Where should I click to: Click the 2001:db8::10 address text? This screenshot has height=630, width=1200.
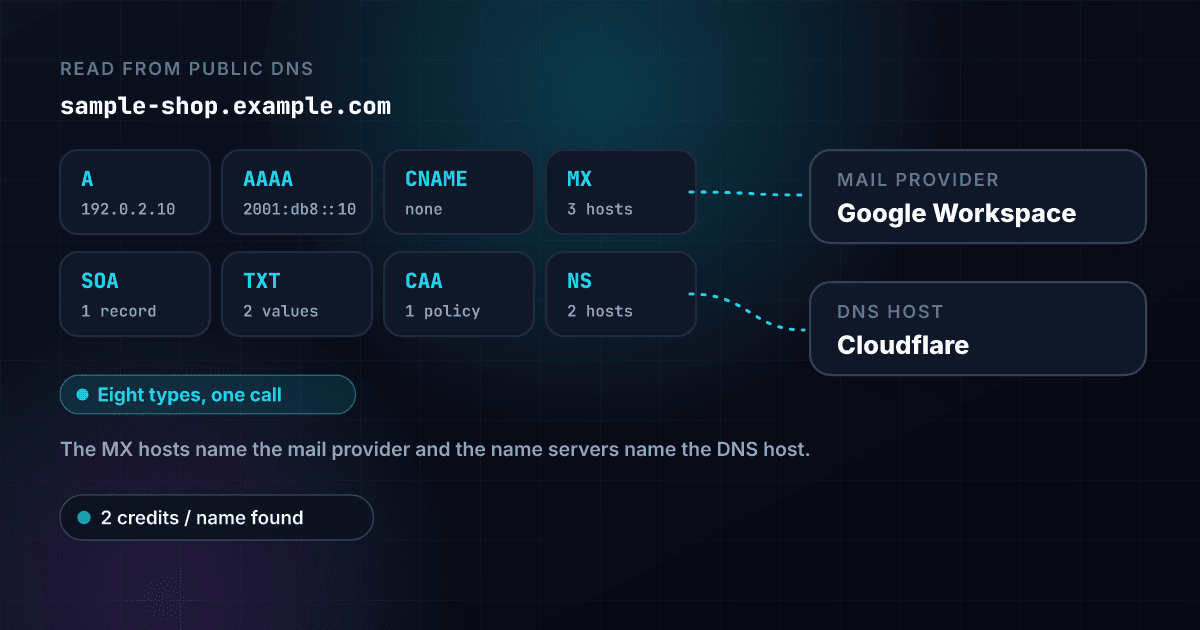point(300,210)
